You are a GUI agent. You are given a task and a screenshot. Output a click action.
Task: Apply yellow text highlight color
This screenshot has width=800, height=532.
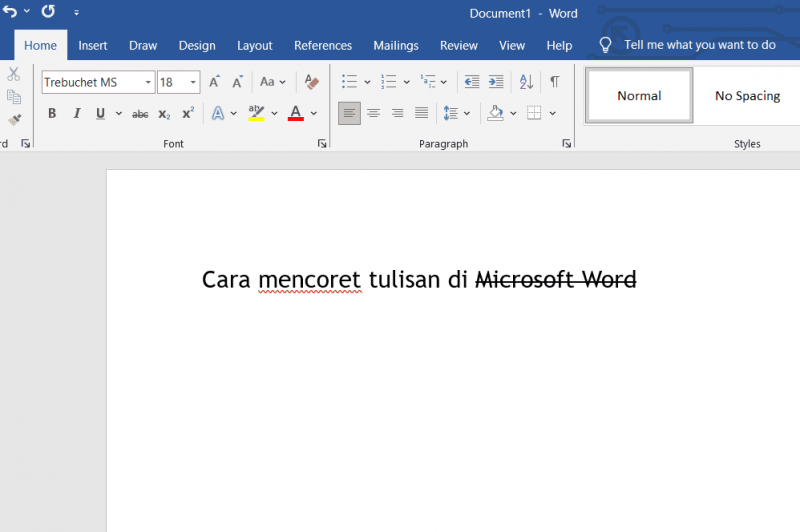click(256, 113)
